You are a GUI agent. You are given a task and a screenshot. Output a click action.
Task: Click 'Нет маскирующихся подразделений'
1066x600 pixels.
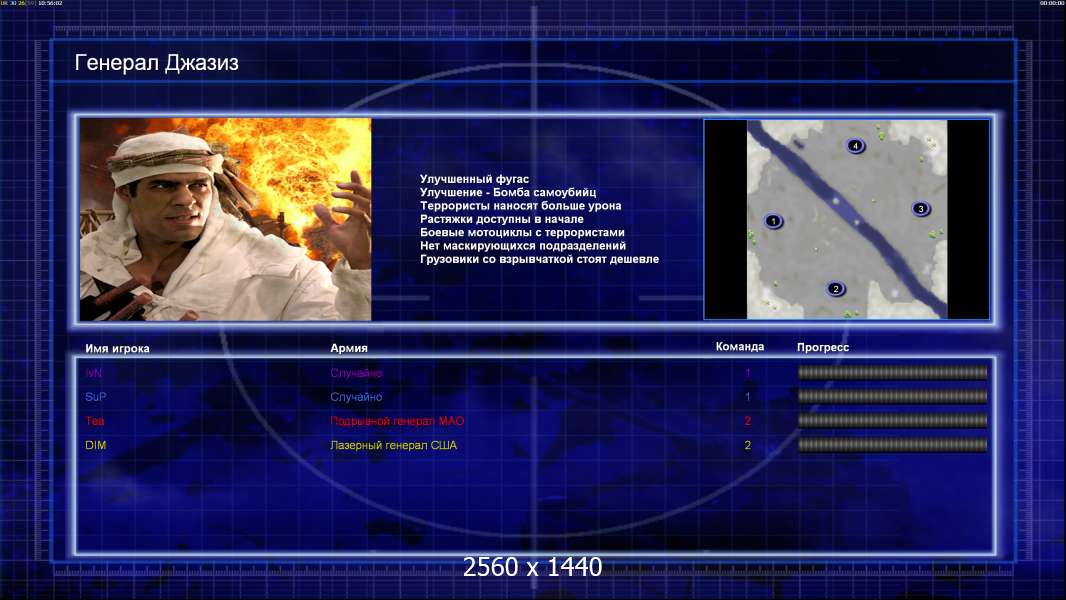[523, 245]
